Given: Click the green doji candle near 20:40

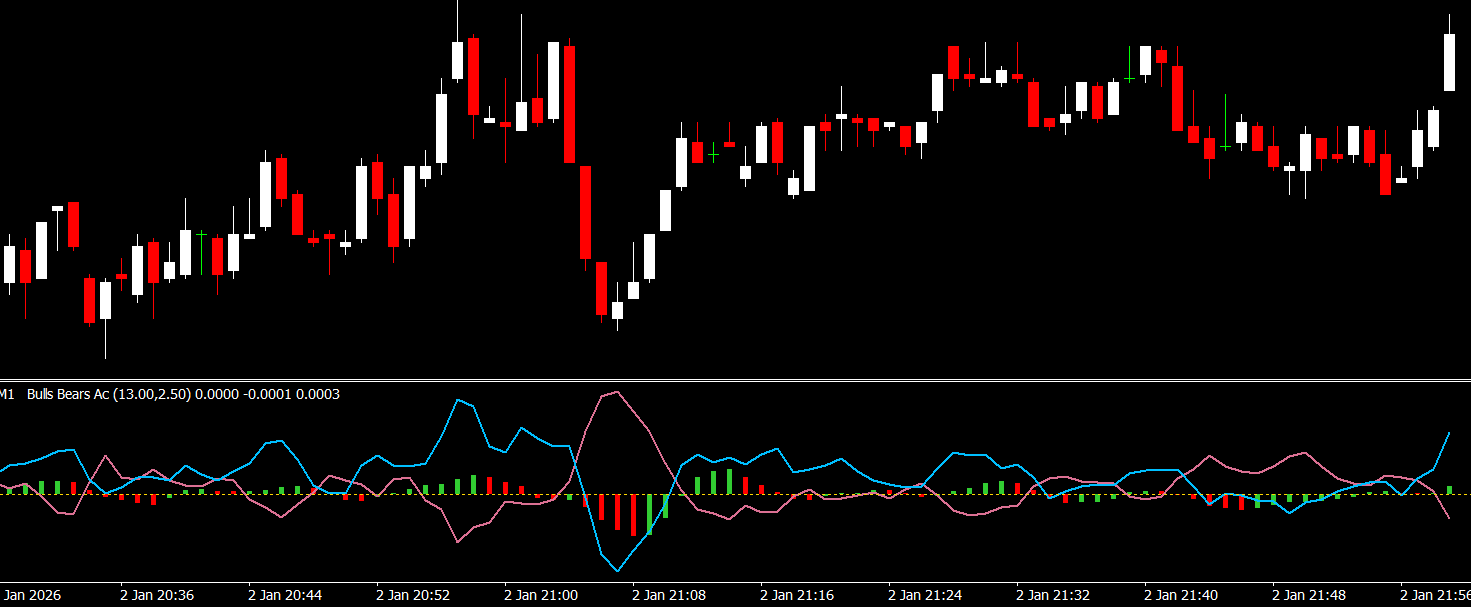Looking at the screenshot, I should click(x=201, y=234).
